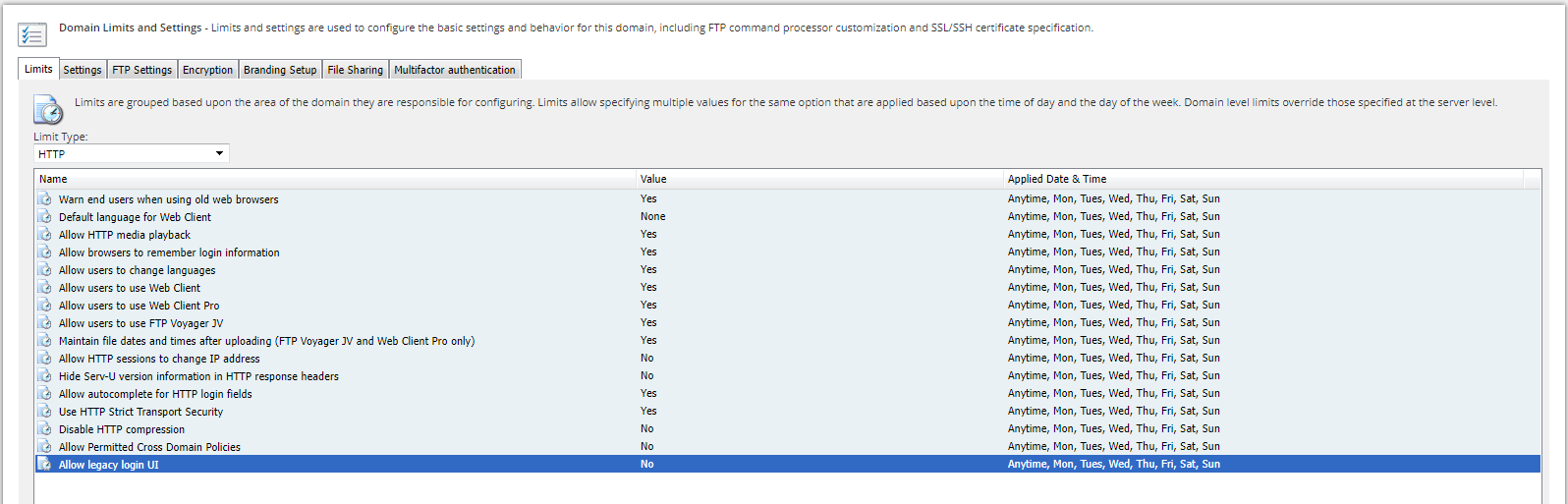Sort by the Name column header

[x=335, y=179]
